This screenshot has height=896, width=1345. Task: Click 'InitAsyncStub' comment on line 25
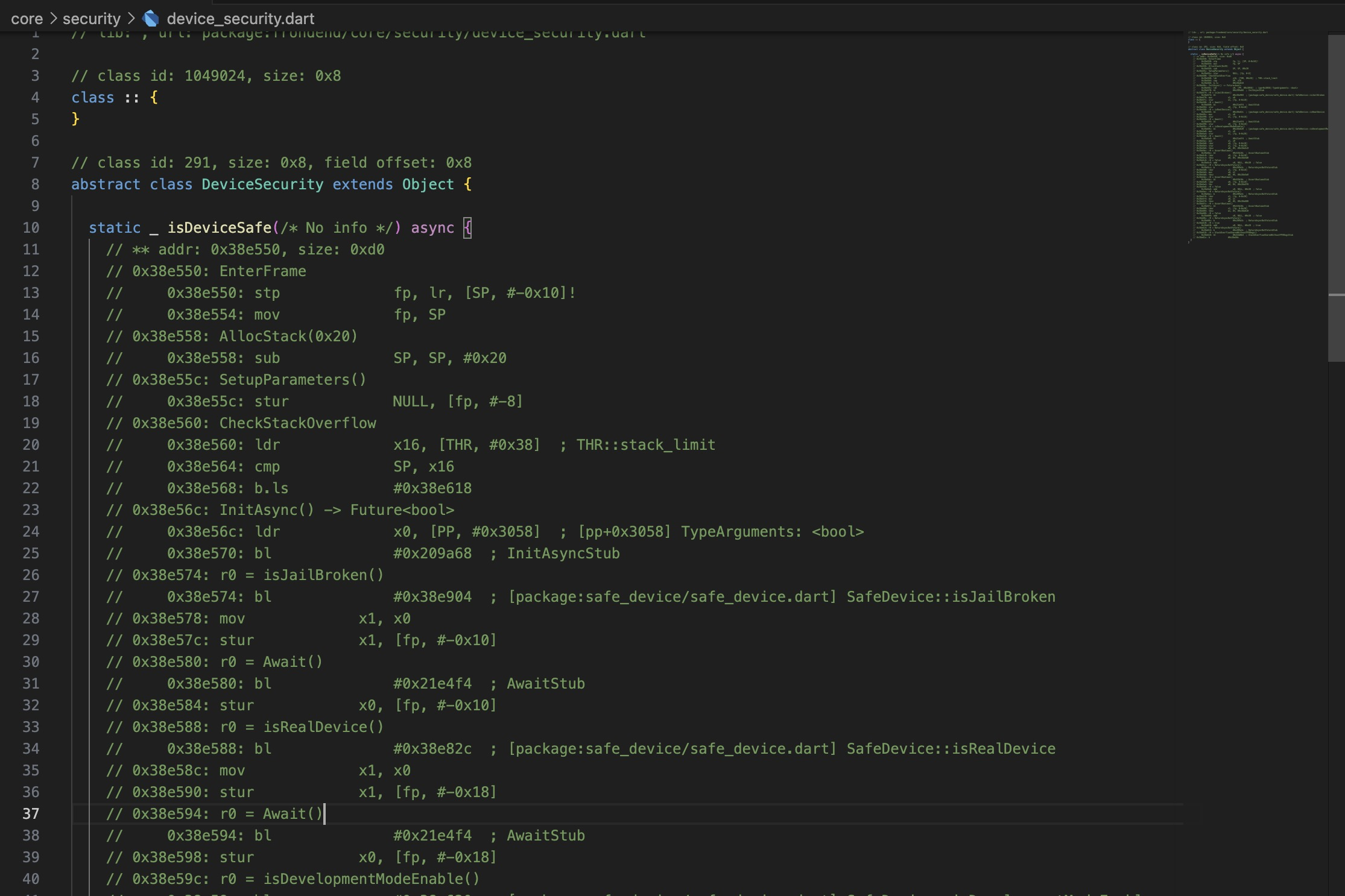pos(563,554)
